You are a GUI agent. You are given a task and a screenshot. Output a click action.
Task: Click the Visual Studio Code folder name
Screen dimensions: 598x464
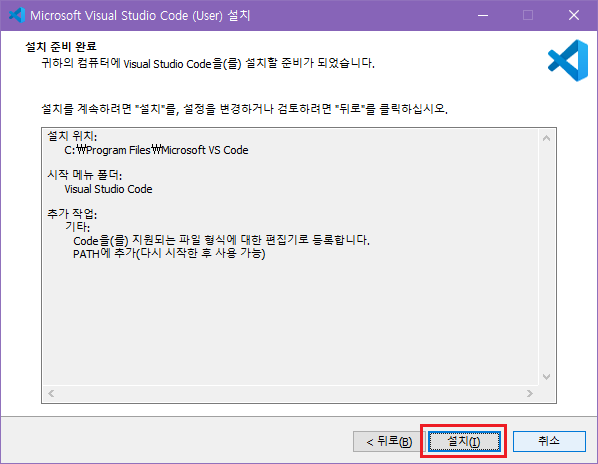[x=108, y=189]
